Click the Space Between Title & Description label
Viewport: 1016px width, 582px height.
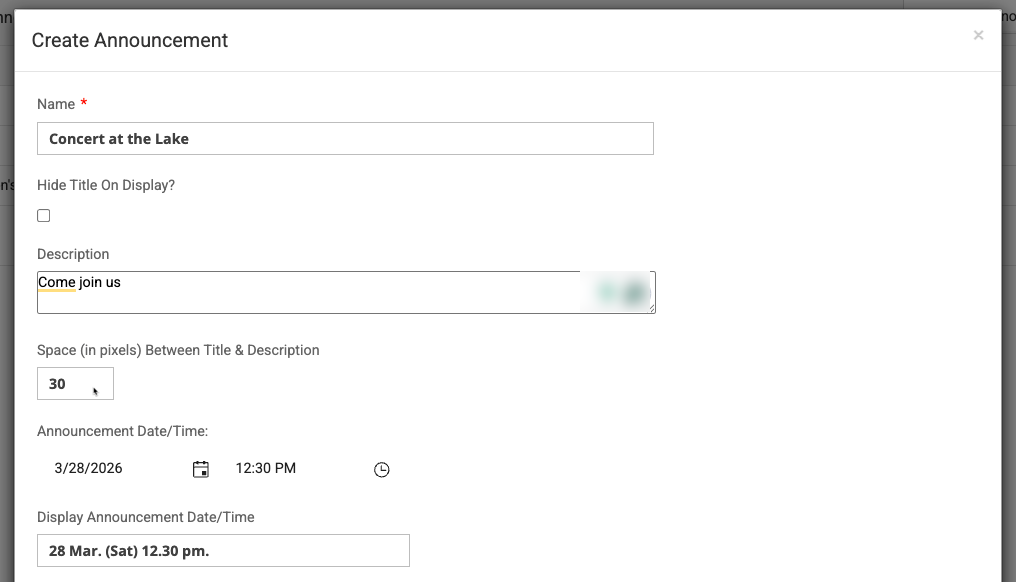(x=178, y=350)
